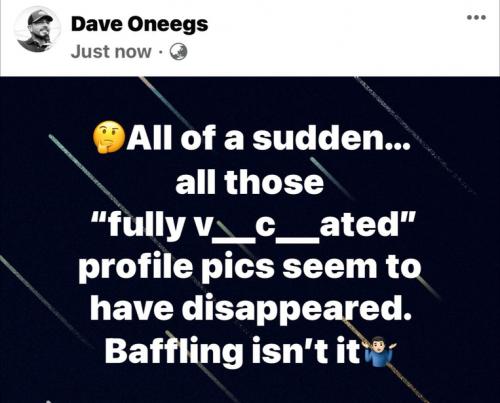This screenshot has width=500, height=403.
Task: Click the globe public audience icon
Action: click(178, 52)
